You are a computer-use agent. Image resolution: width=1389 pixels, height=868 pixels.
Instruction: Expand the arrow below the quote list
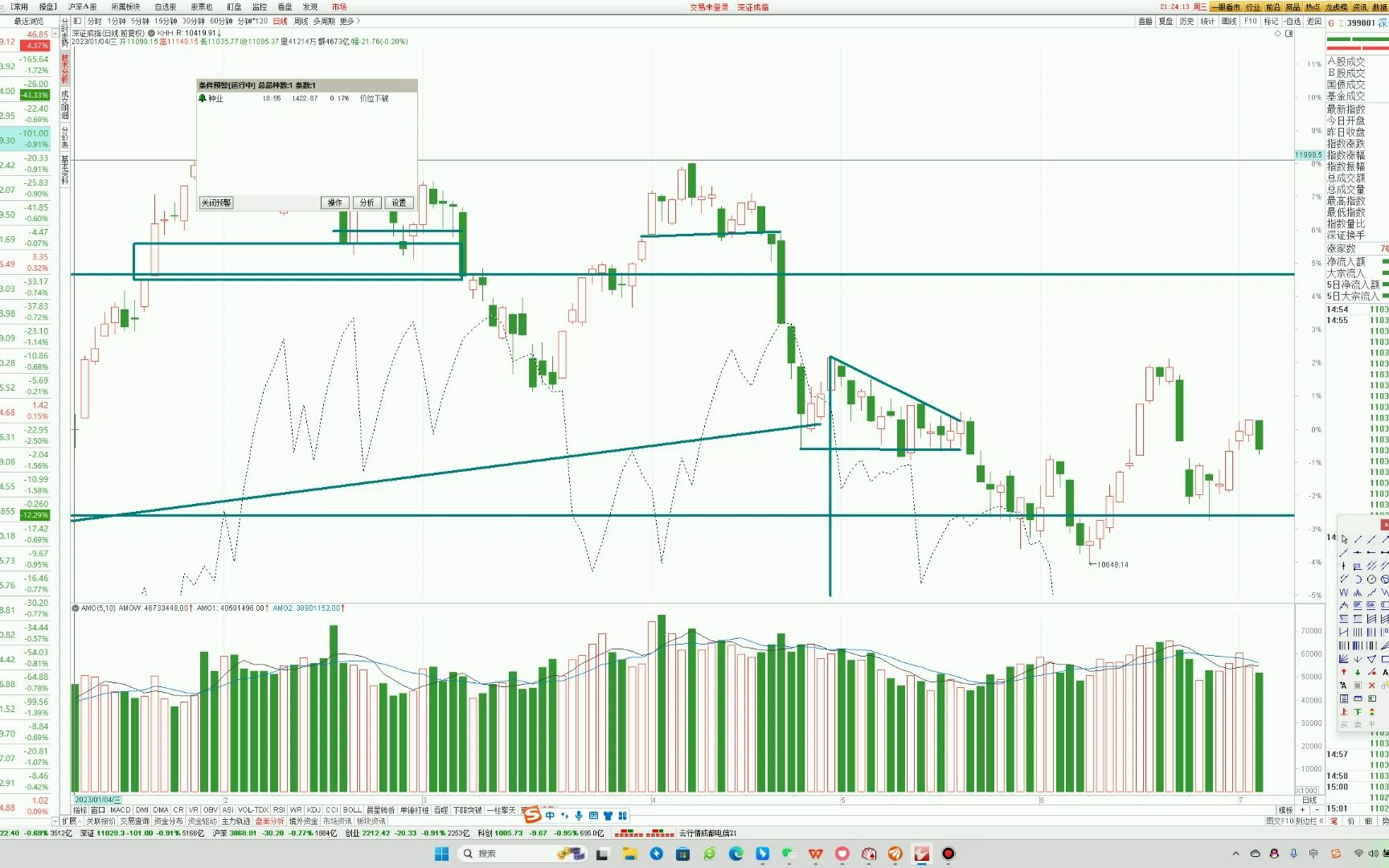pos(55,821)
